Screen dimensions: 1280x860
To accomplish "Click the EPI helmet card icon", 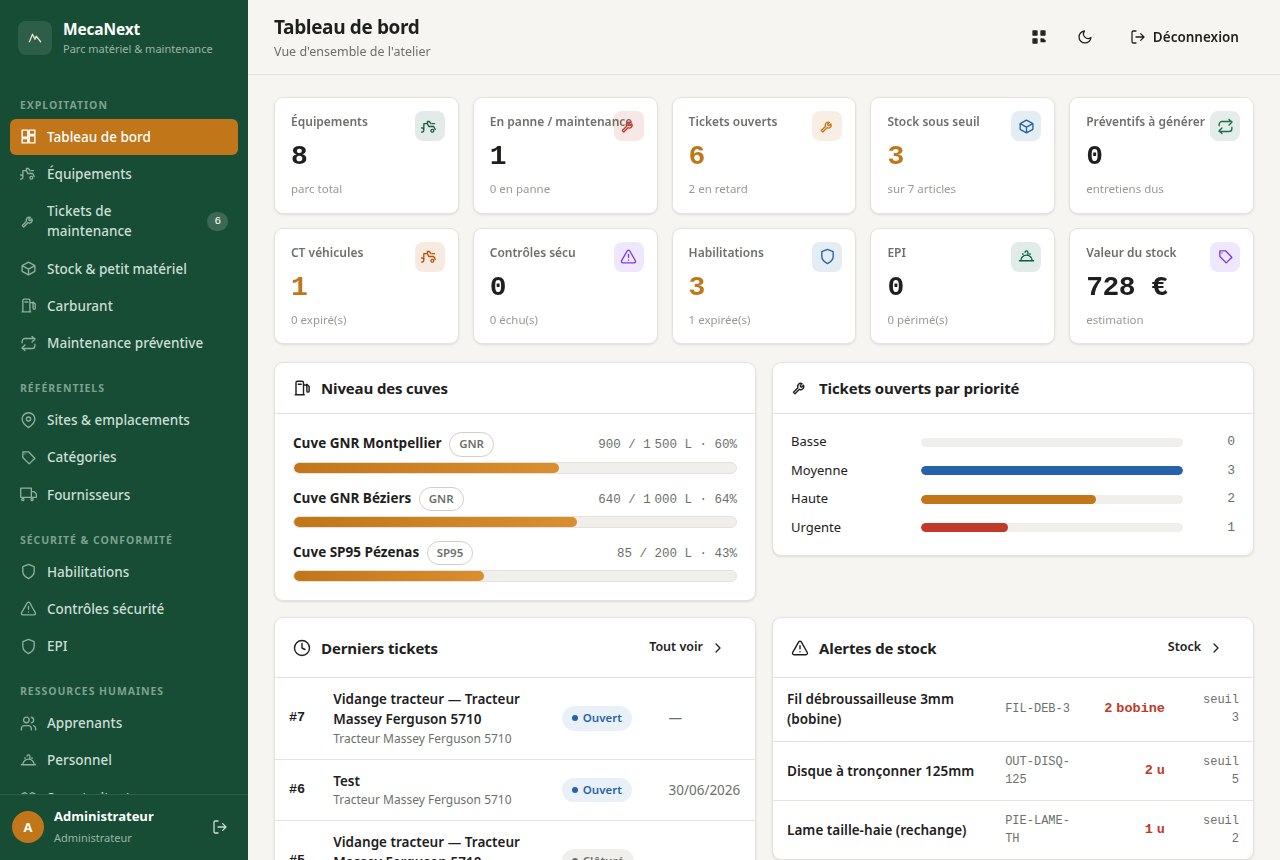I will point(1026,257).
